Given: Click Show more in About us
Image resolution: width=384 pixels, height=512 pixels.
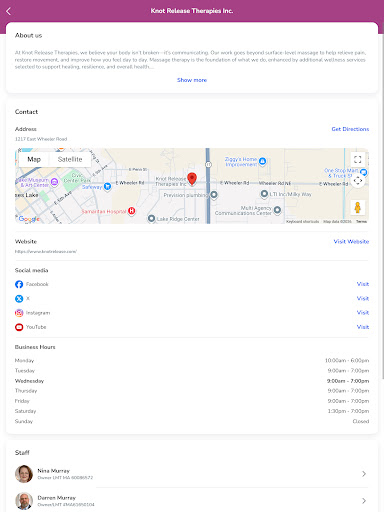Looking at the screenshot, I should (192, 80).
